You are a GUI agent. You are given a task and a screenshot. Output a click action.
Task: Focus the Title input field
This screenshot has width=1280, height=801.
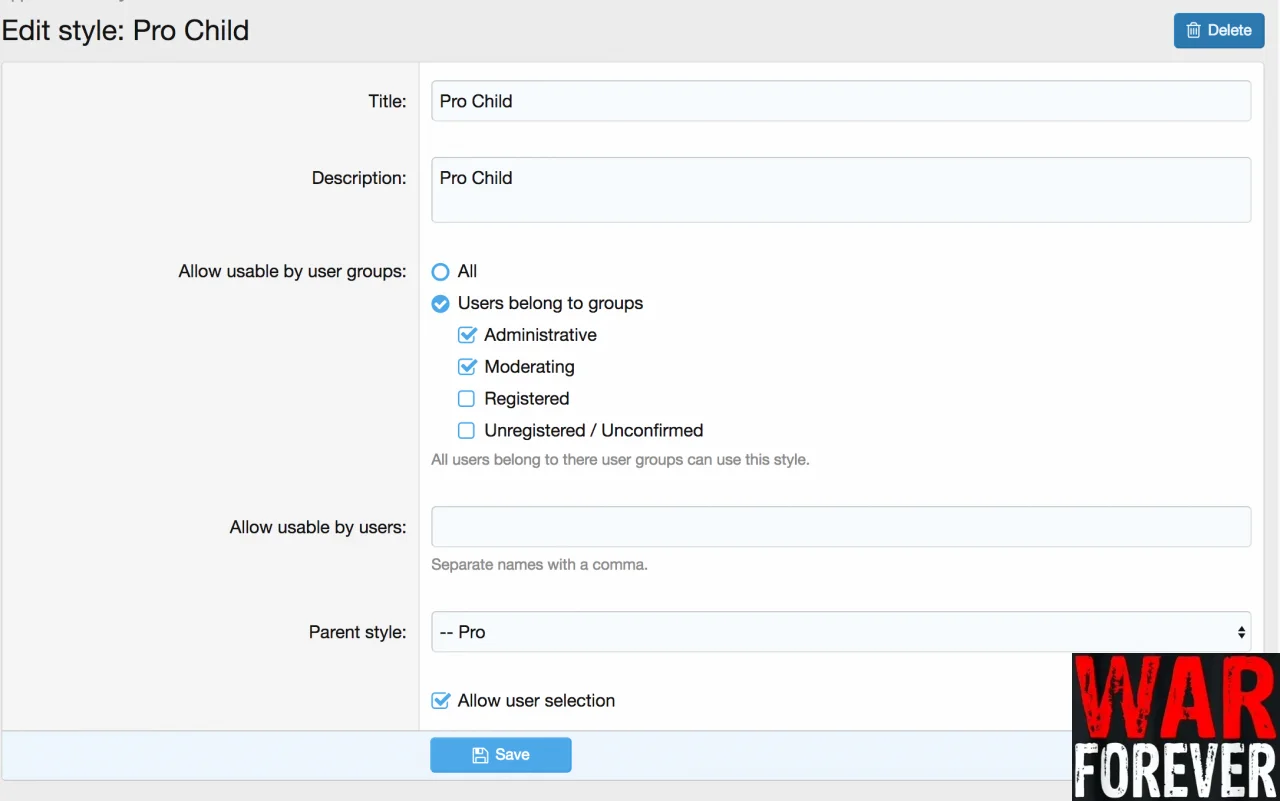(841, 101)
